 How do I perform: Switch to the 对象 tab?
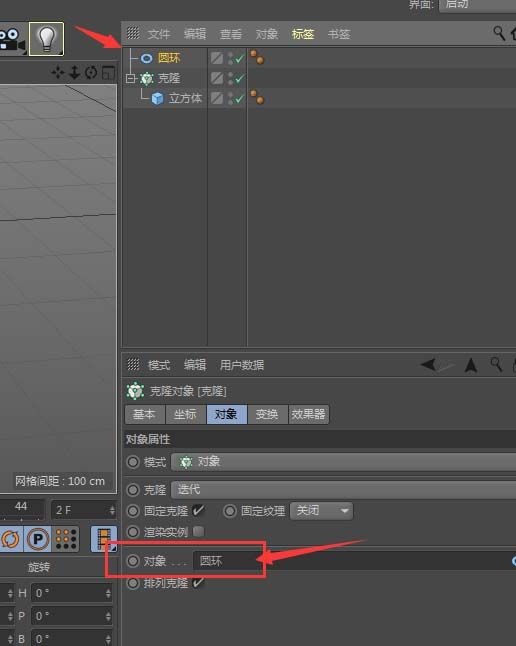point(226,414)
